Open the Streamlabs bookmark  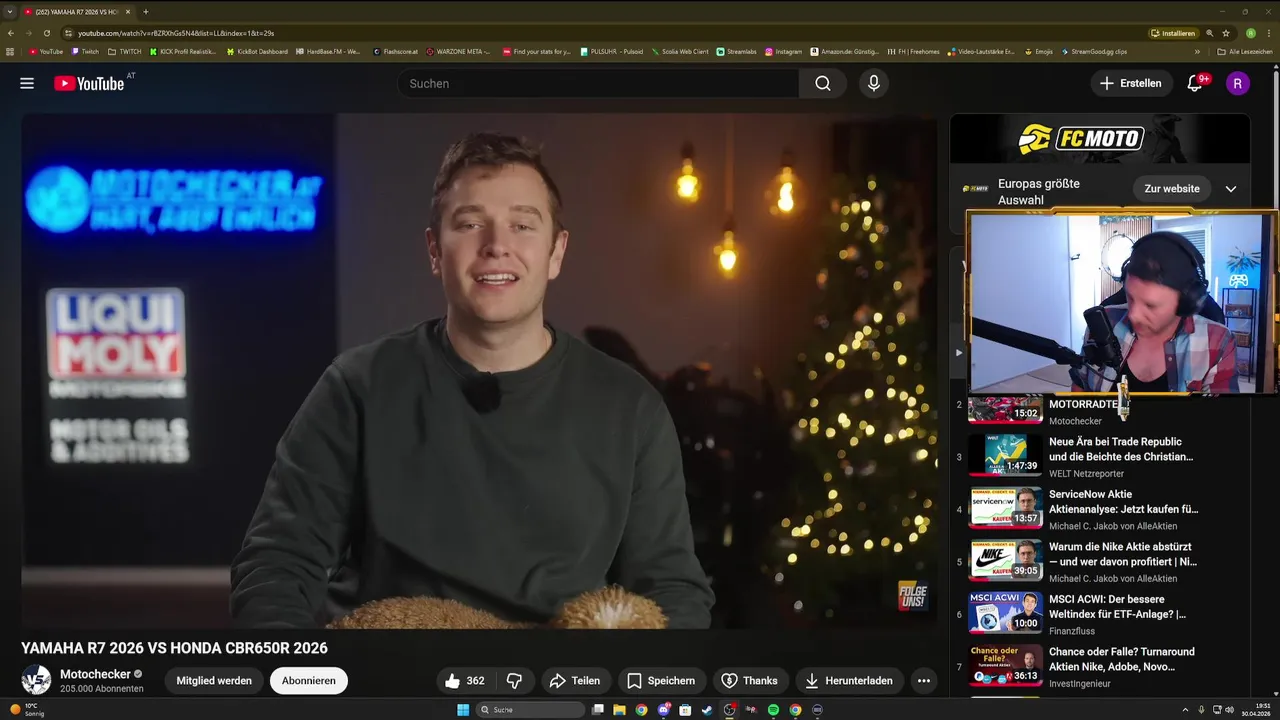click(x=737, y=51)
